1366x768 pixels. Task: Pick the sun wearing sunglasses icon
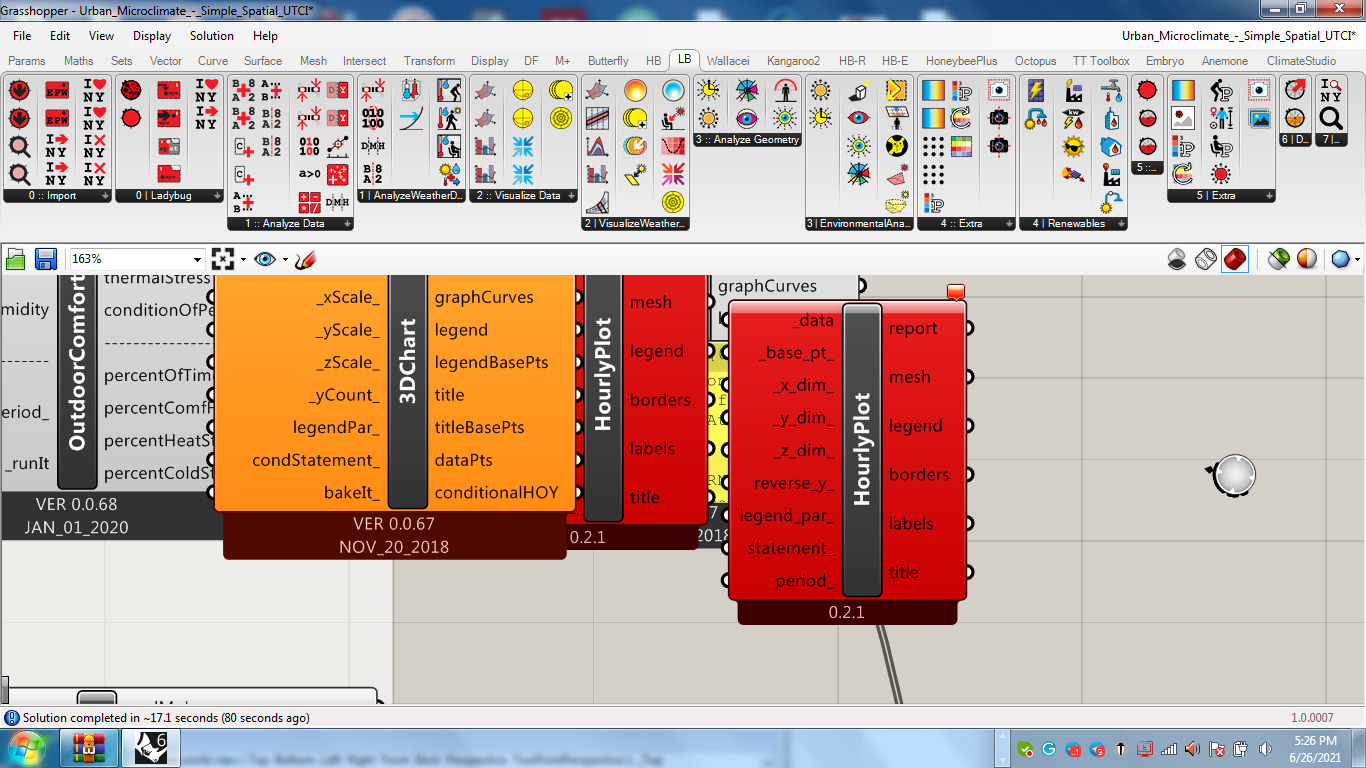coord(1074,147)
